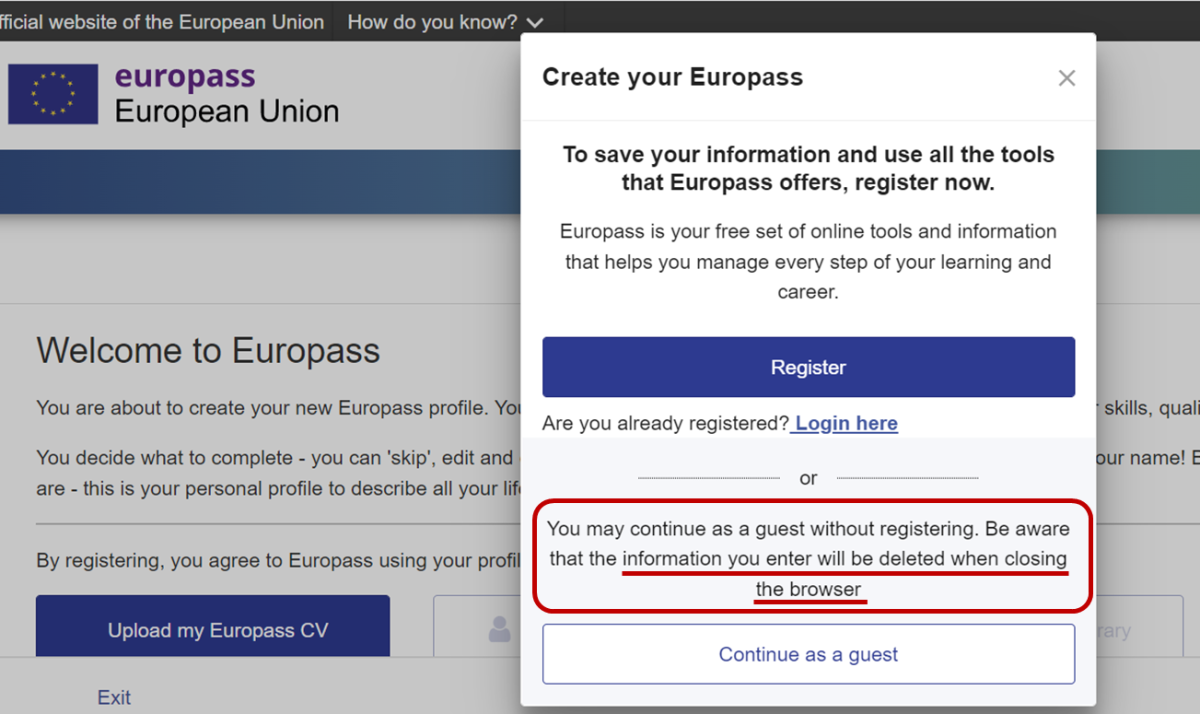The image size is (1200, 714).
Task: Click the Create your Europass dialog title
Action: pyautogui.click(x=672, y=77)
